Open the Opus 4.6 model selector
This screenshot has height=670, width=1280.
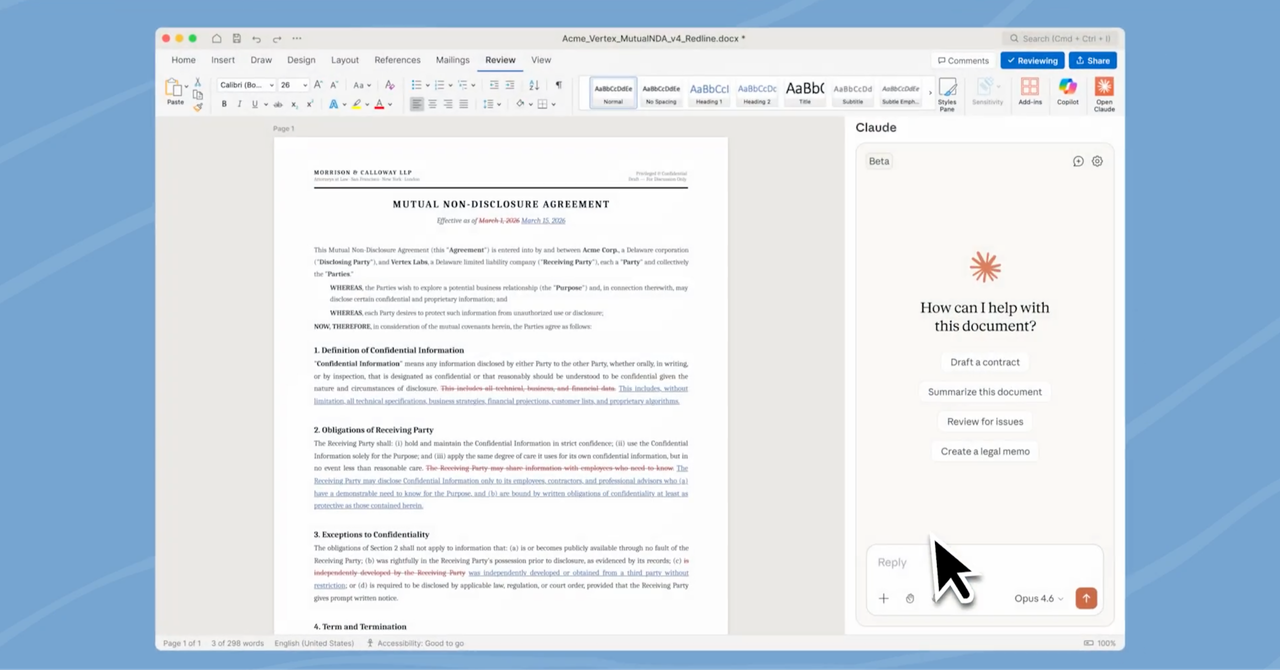tap(1039, 598)
